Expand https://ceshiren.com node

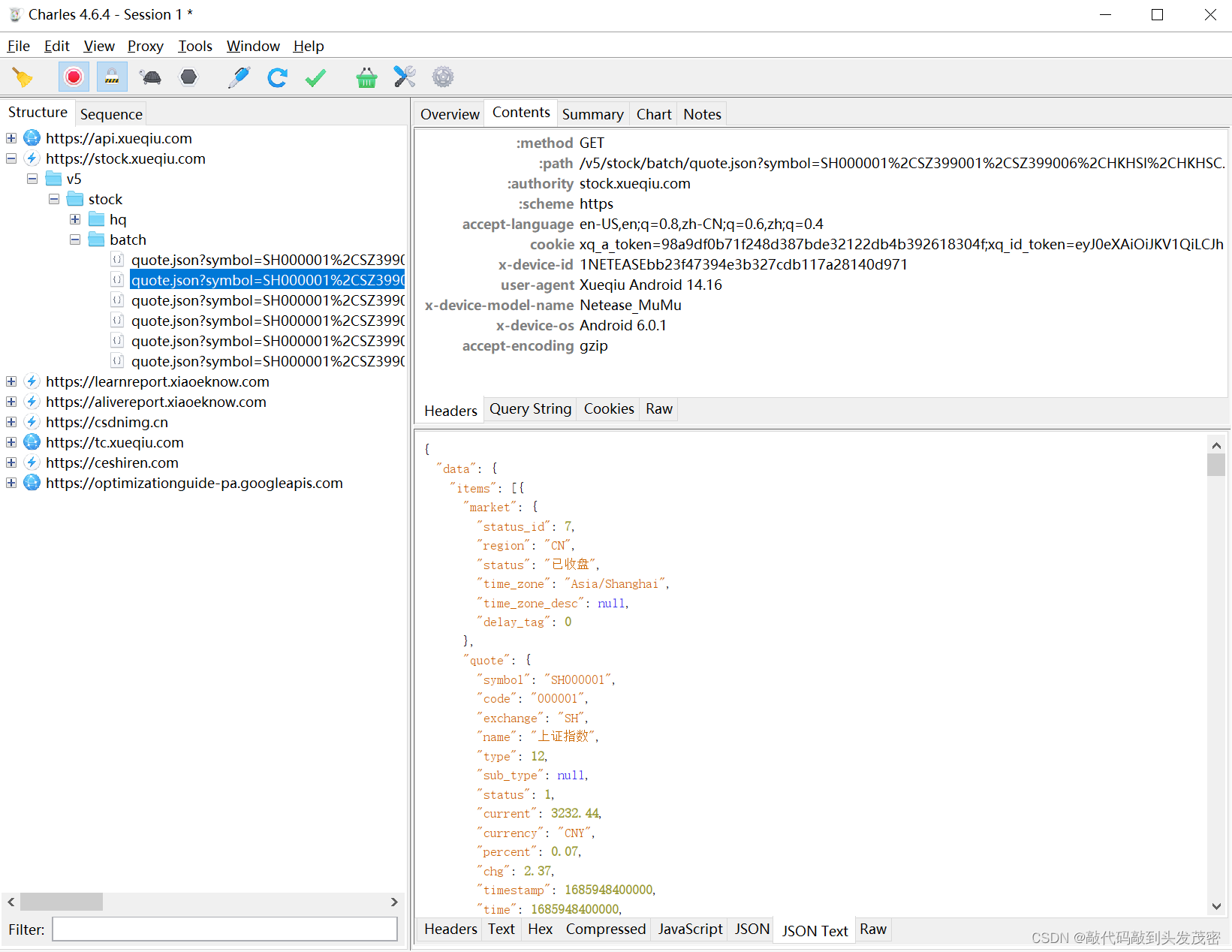click(11, 462)
